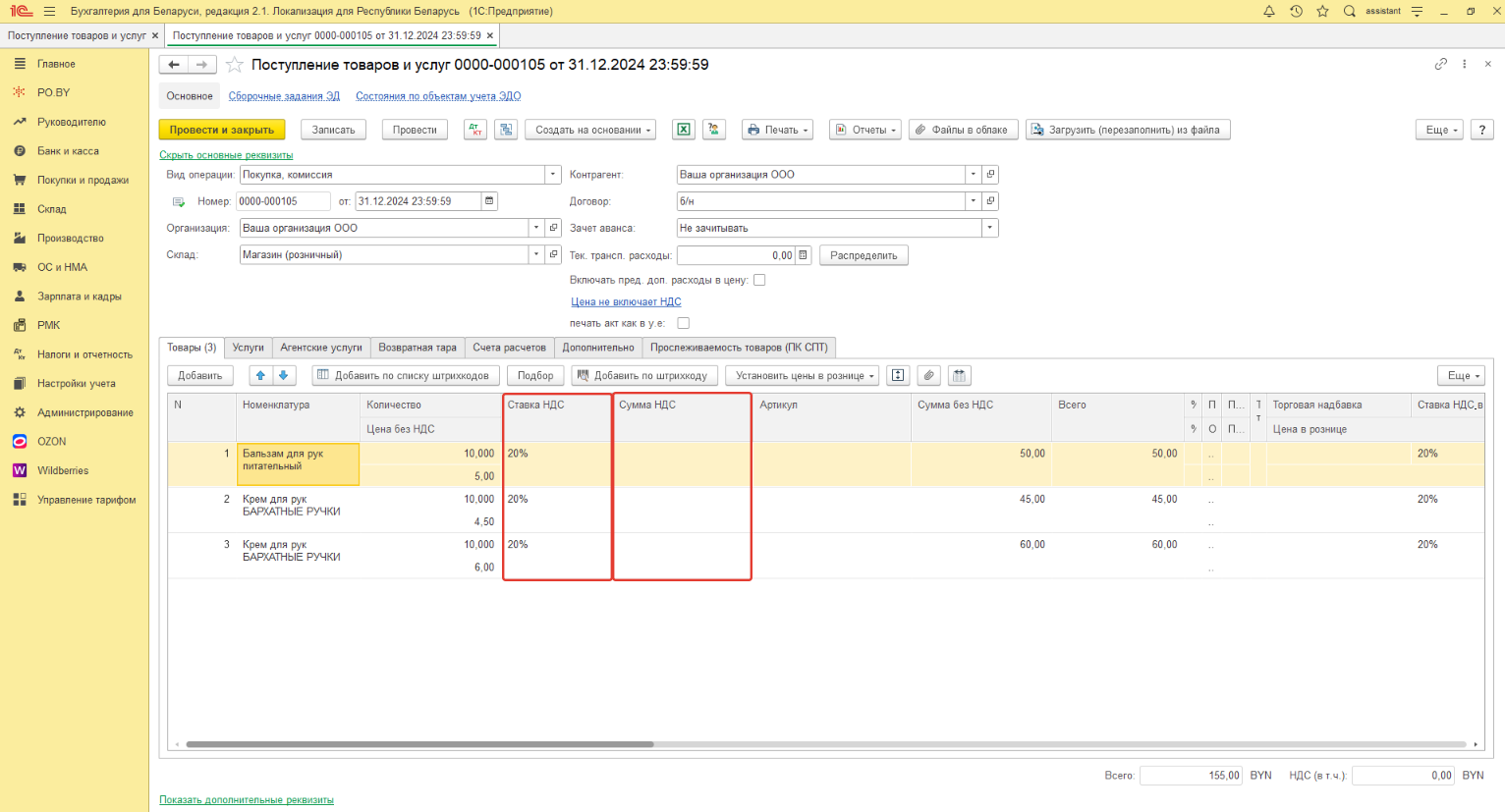Open 'Банк и касса' sidebar section
Viewport: 1505px width, 812px height.
pyautogui.click(x=68, y=151)
